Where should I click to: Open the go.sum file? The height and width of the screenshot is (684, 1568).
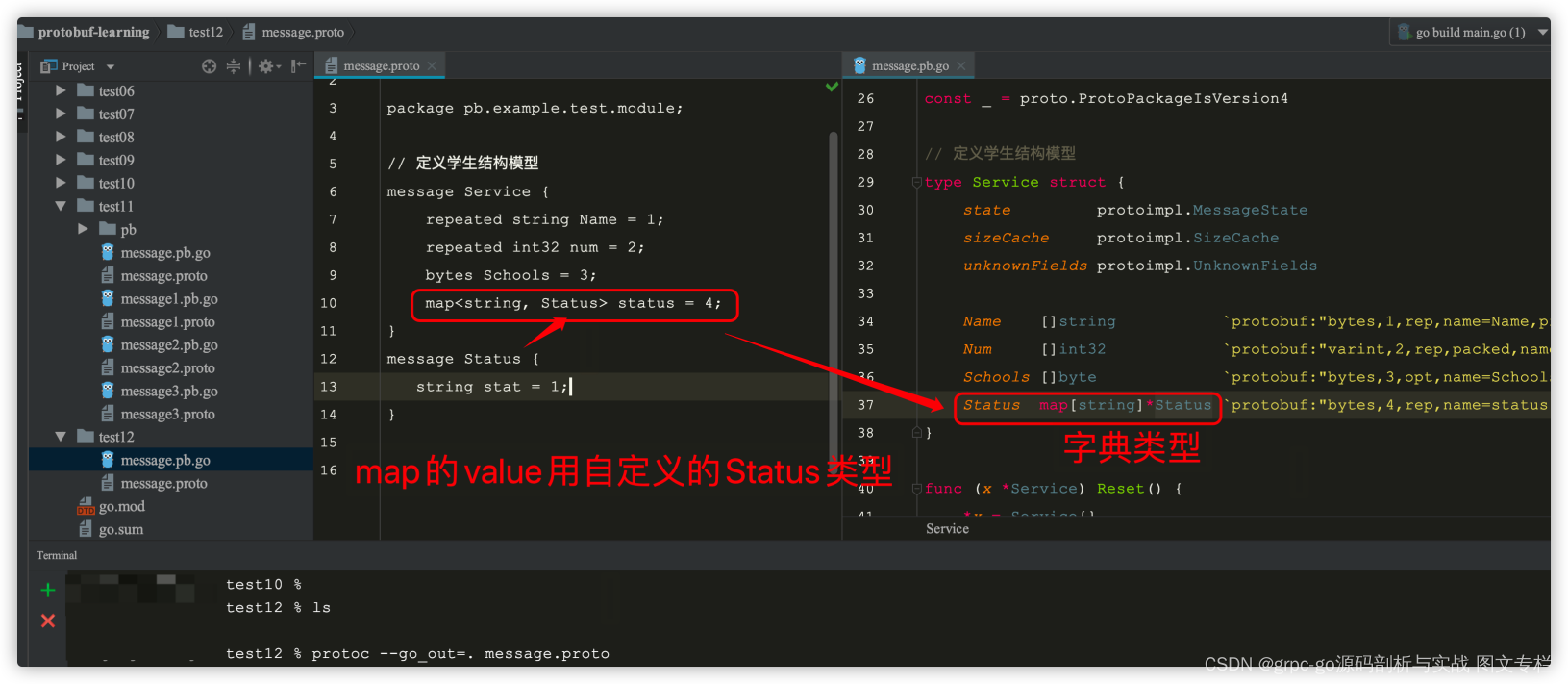point(121,530)
